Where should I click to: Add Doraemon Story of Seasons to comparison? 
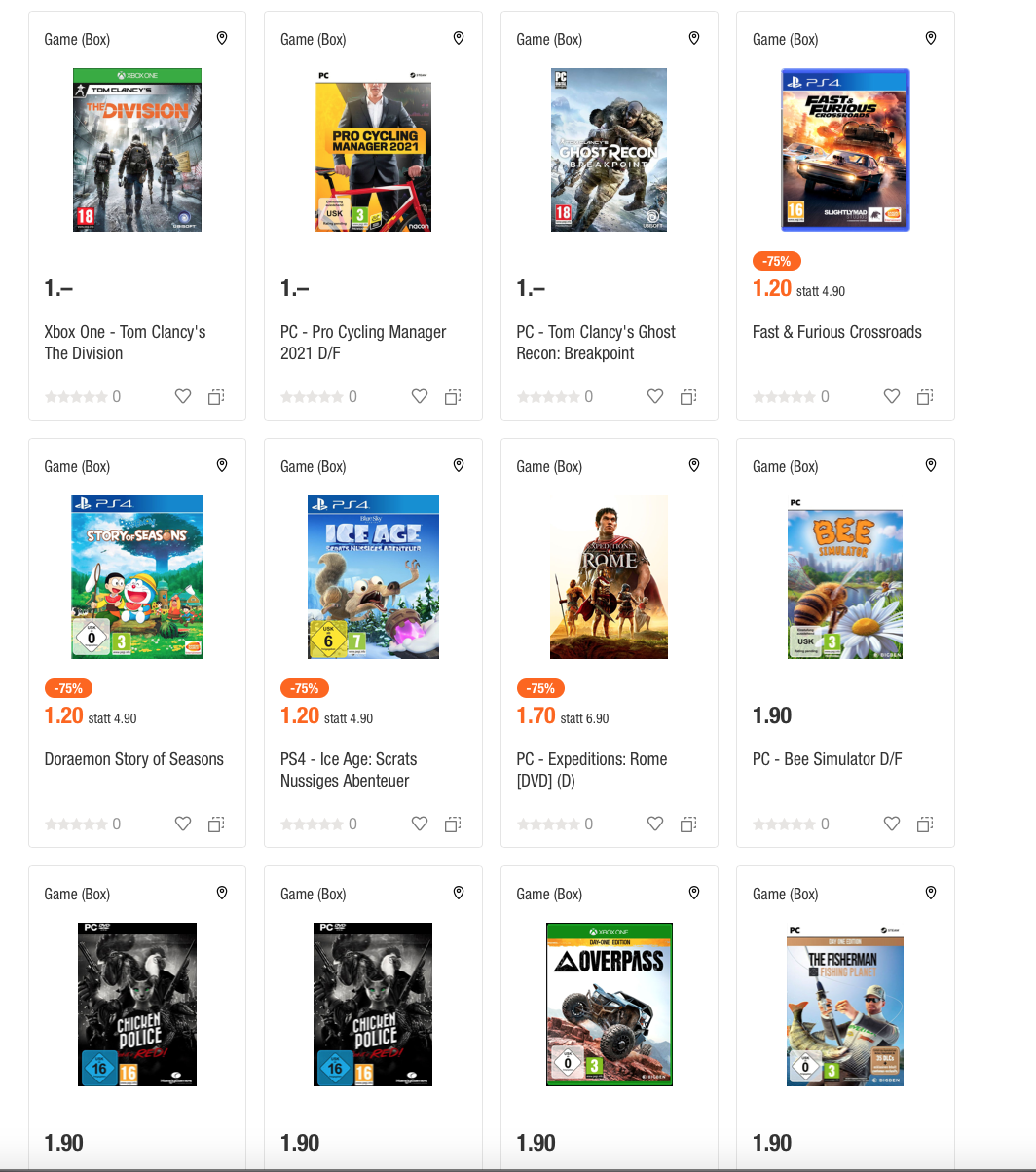coord(216,824)
